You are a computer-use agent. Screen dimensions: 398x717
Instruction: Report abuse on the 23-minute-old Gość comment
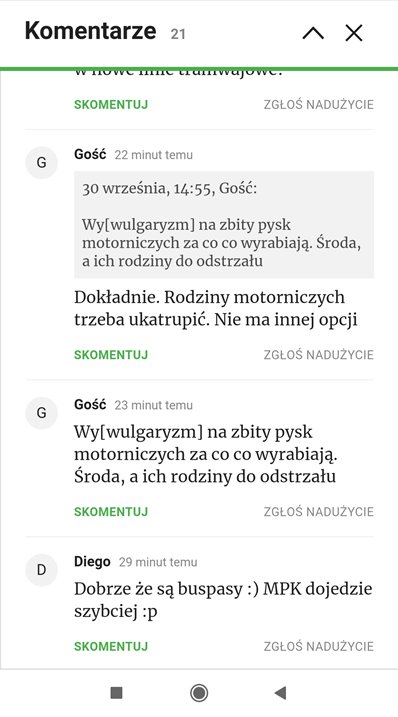click(x=319, y=512)
